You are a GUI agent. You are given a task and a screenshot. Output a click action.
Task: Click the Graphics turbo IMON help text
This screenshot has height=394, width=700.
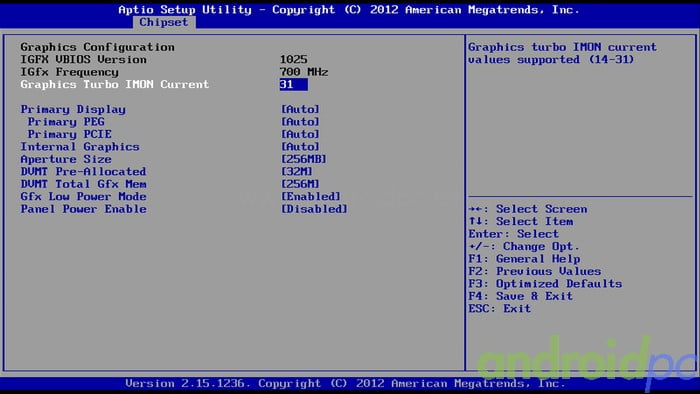tap(562, 54)
